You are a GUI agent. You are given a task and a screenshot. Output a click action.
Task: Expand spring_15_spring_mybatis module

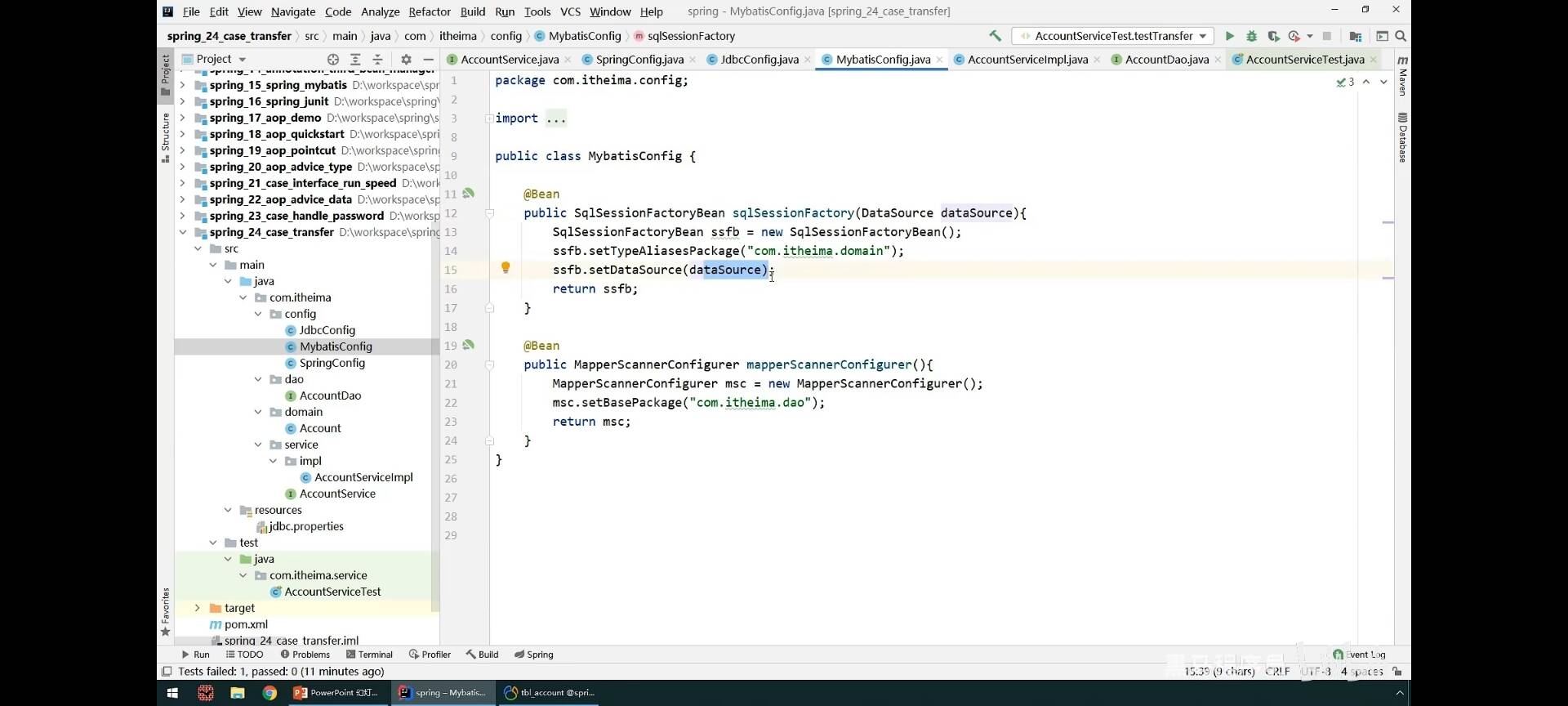(183, 85)
